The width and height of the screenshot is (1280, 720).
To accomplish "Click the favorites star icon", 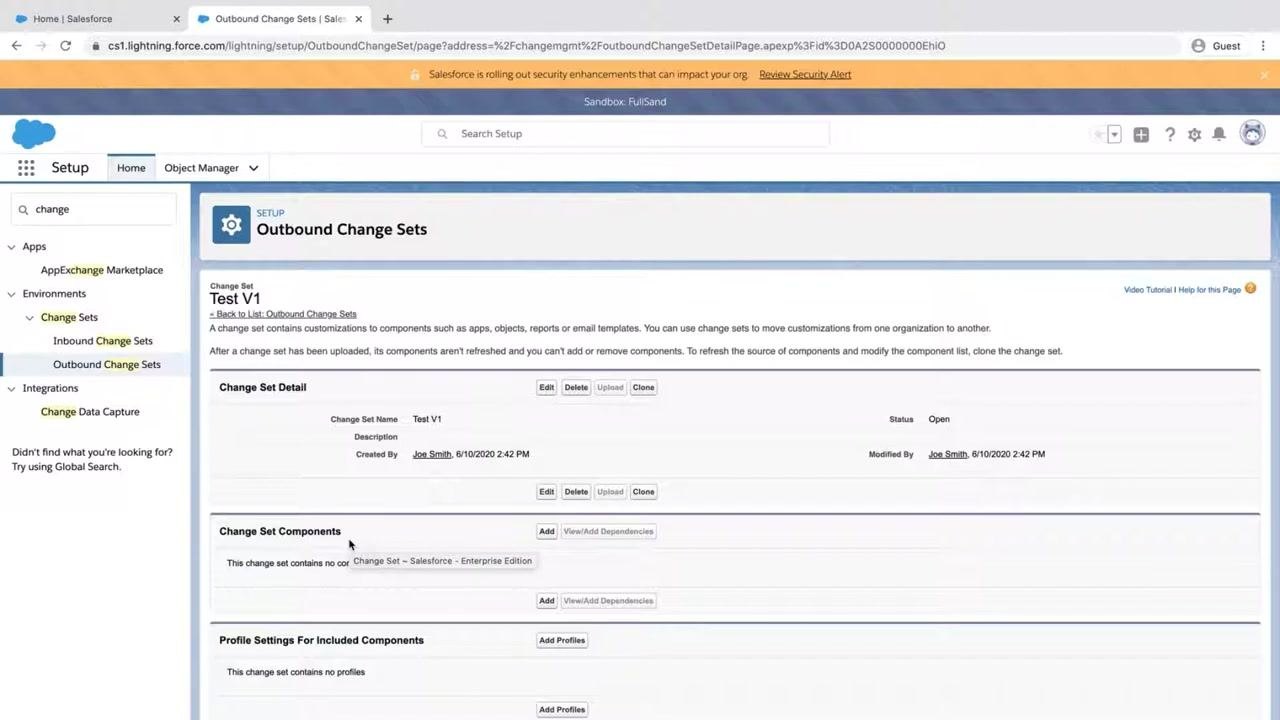I will 1098,134.
